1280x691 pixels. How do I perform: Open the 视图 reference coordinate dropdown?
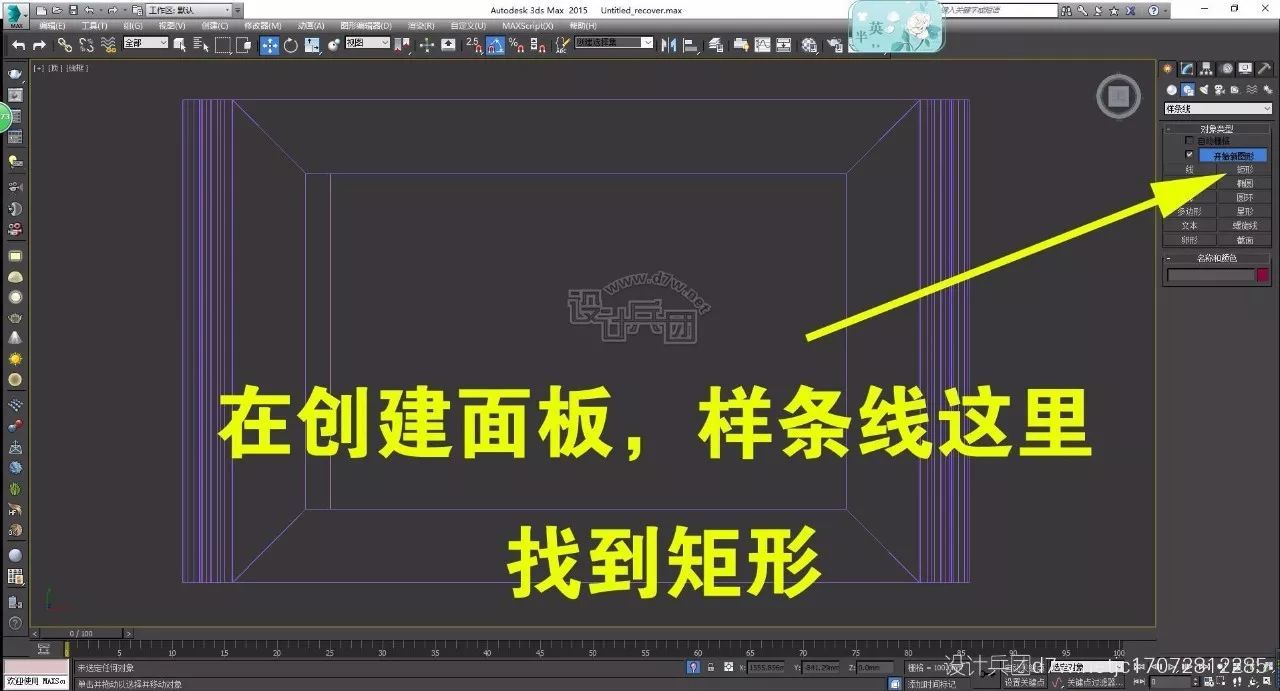coord(367,44)
